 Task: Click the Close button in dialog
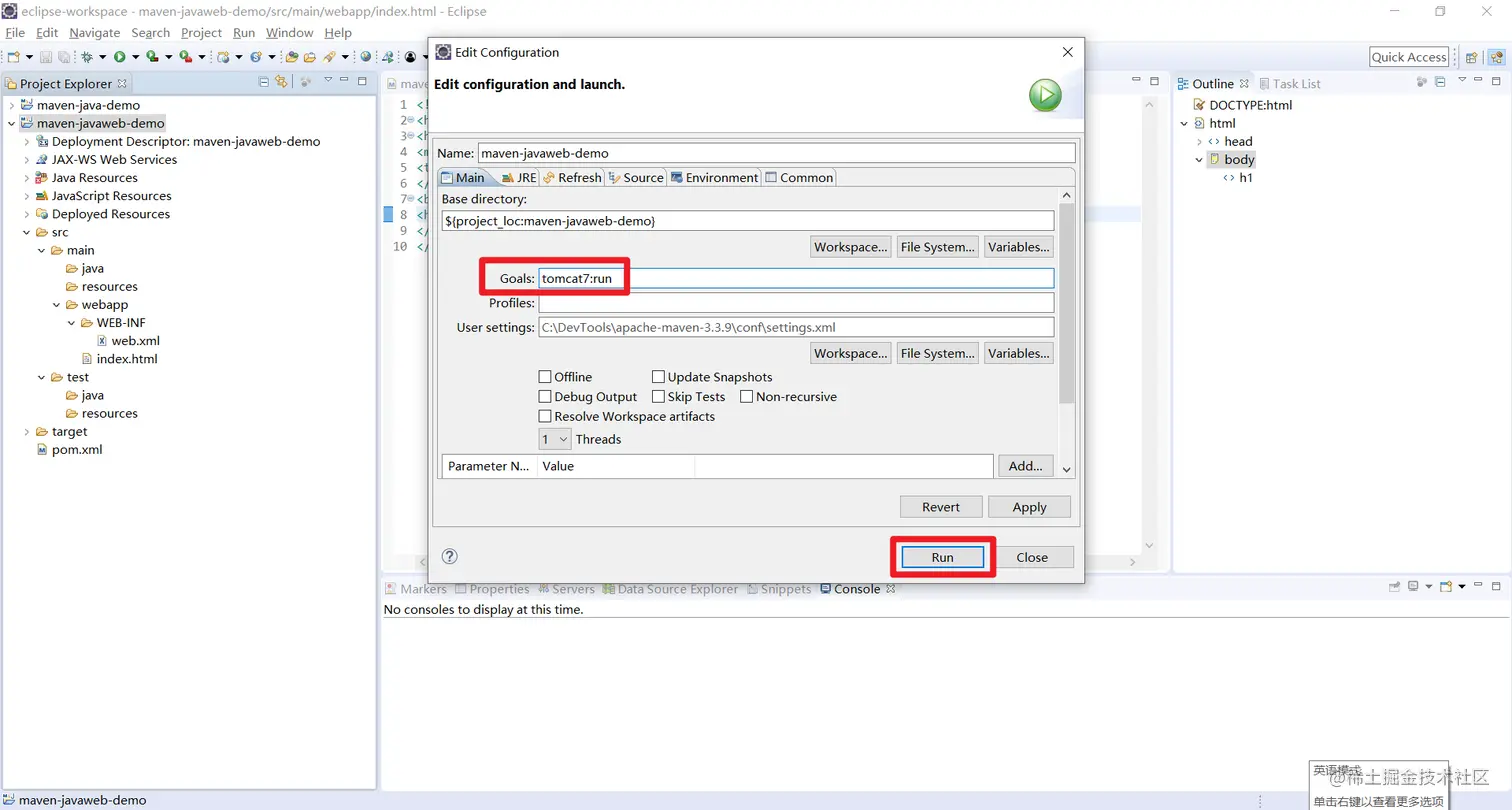pyautogui.click(x=1032, y=557)
